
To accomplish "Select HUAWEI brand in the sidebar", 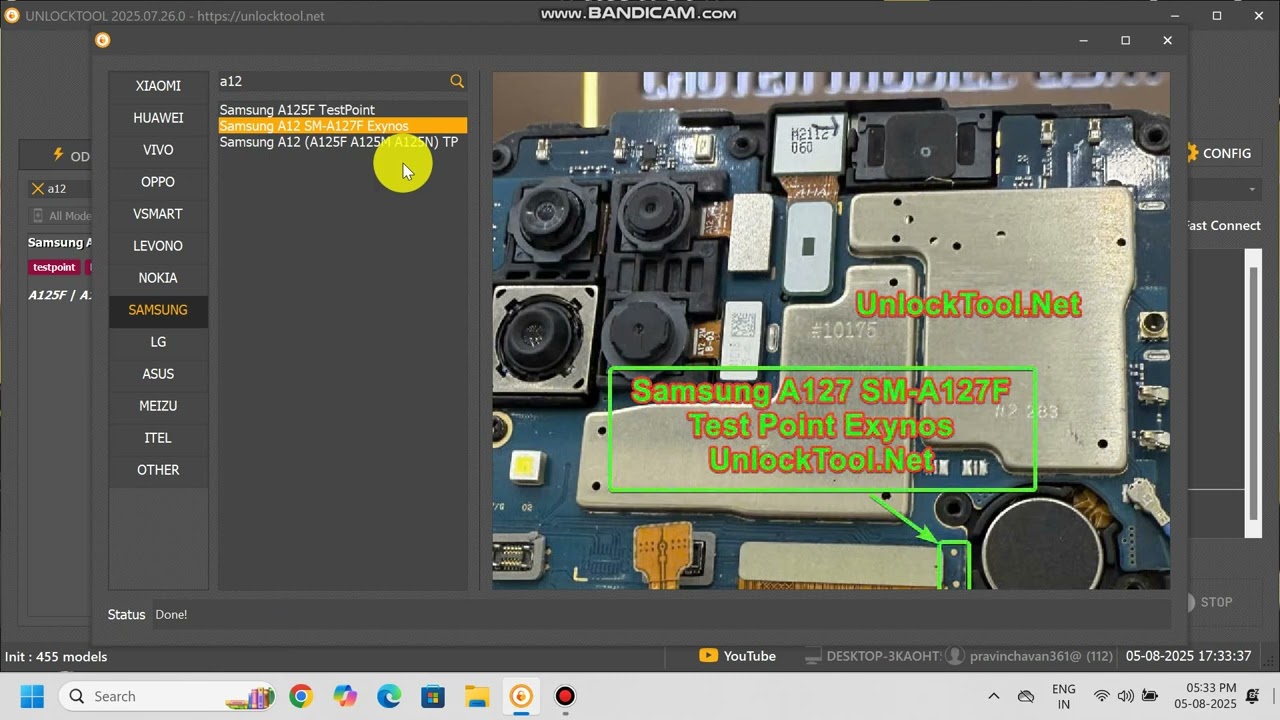I will coord(158,118).
